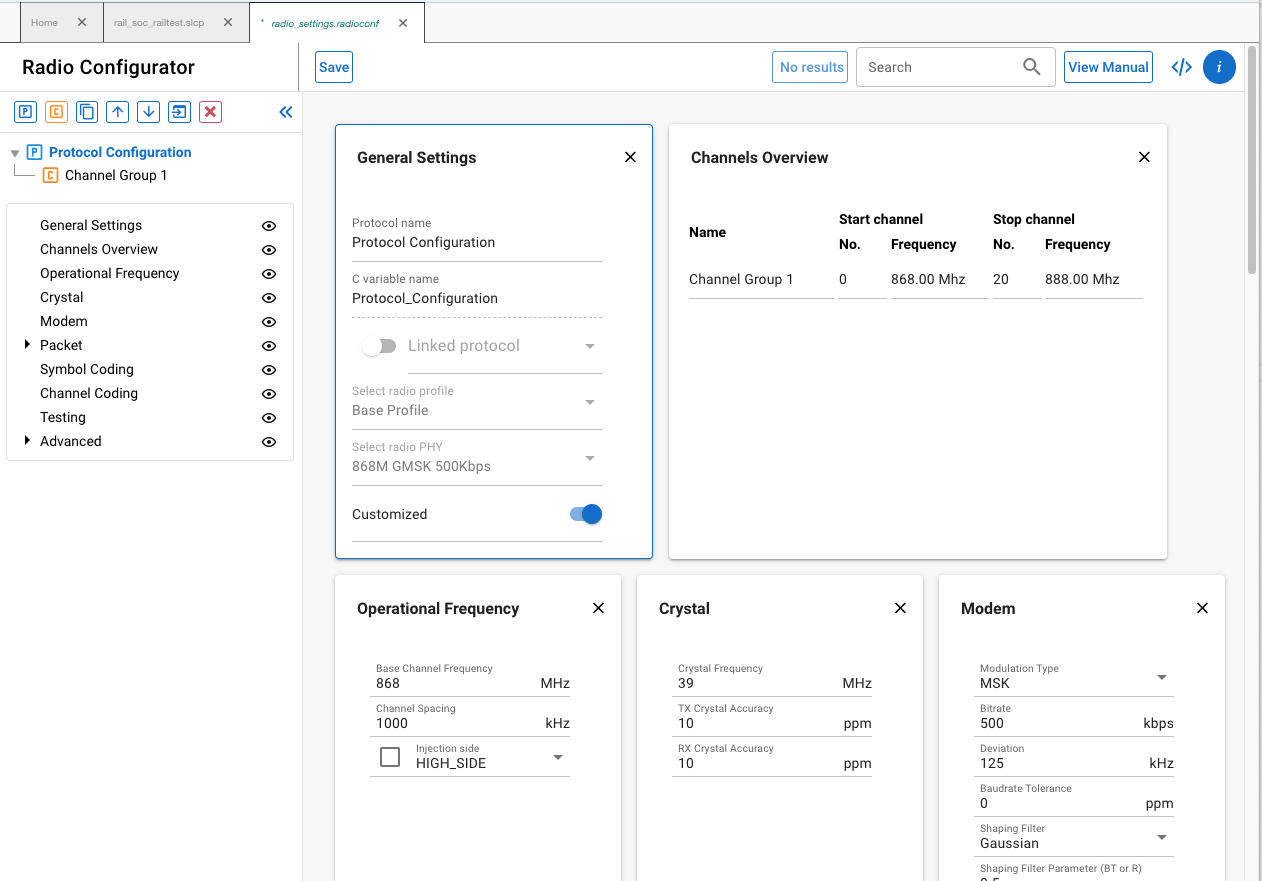
Task: Click the search magnifier icon
Action: coord(1031,67)
